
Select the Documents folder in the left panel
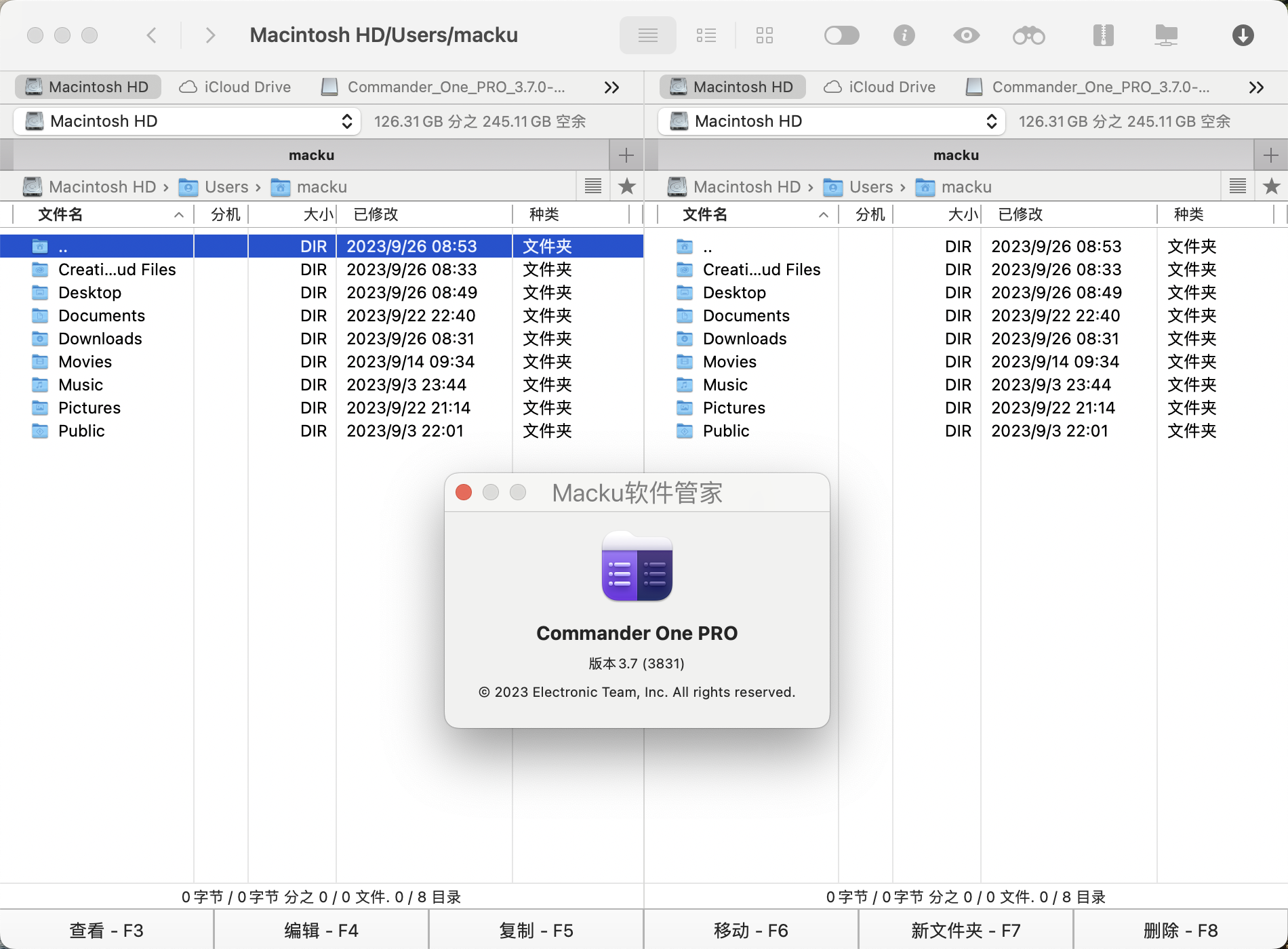pyautogui.click(x=321, y=316)
